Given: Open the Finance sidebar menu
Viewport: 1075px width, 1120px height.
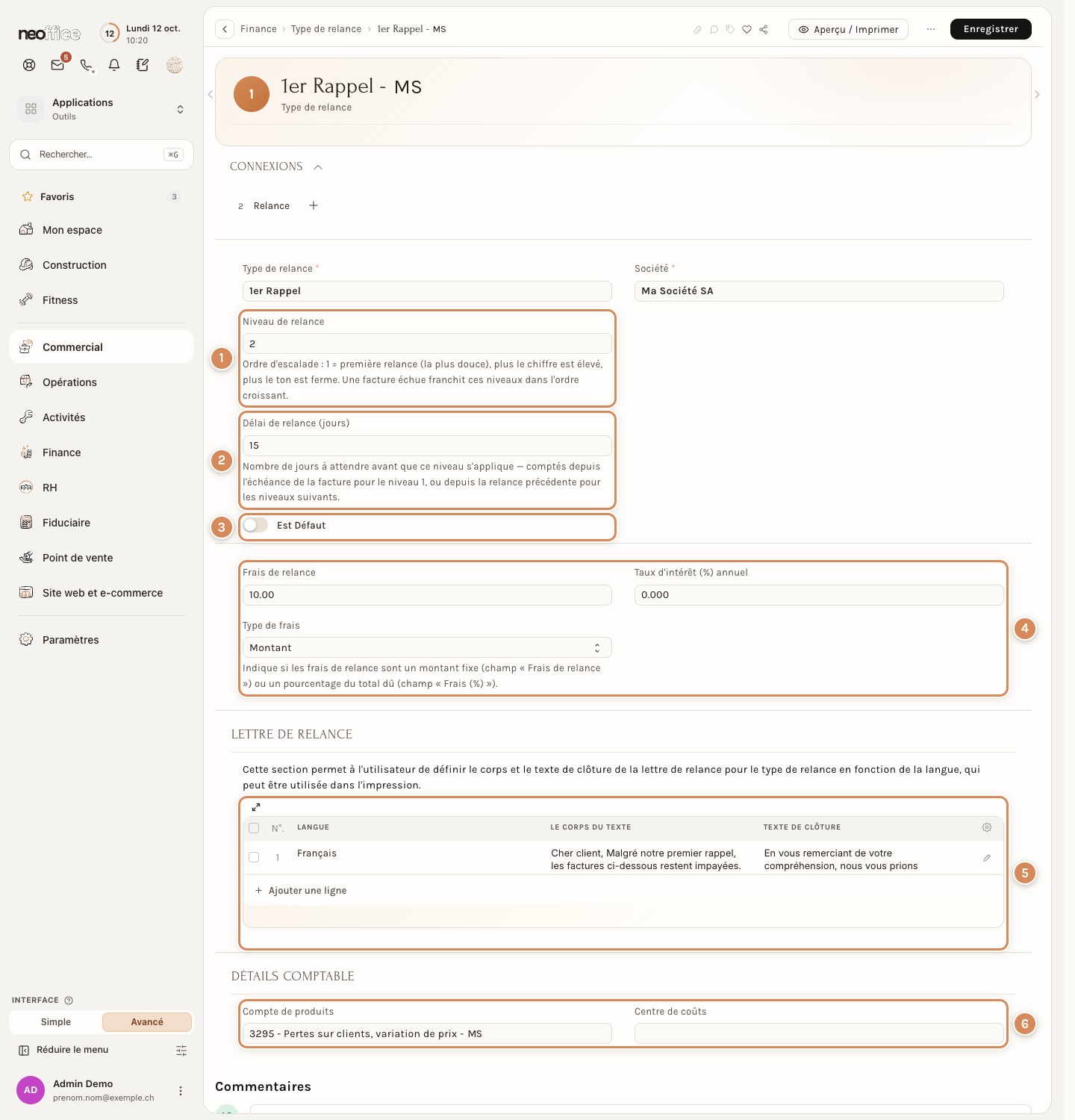Looking at the screenshot, I should pos(61,452).
